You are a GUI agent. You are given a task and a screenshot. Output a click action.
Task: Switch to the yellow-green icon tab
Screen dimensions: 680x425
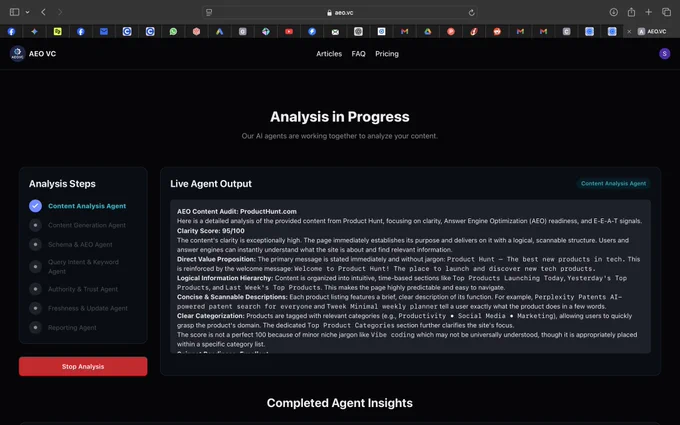point(58,31)
